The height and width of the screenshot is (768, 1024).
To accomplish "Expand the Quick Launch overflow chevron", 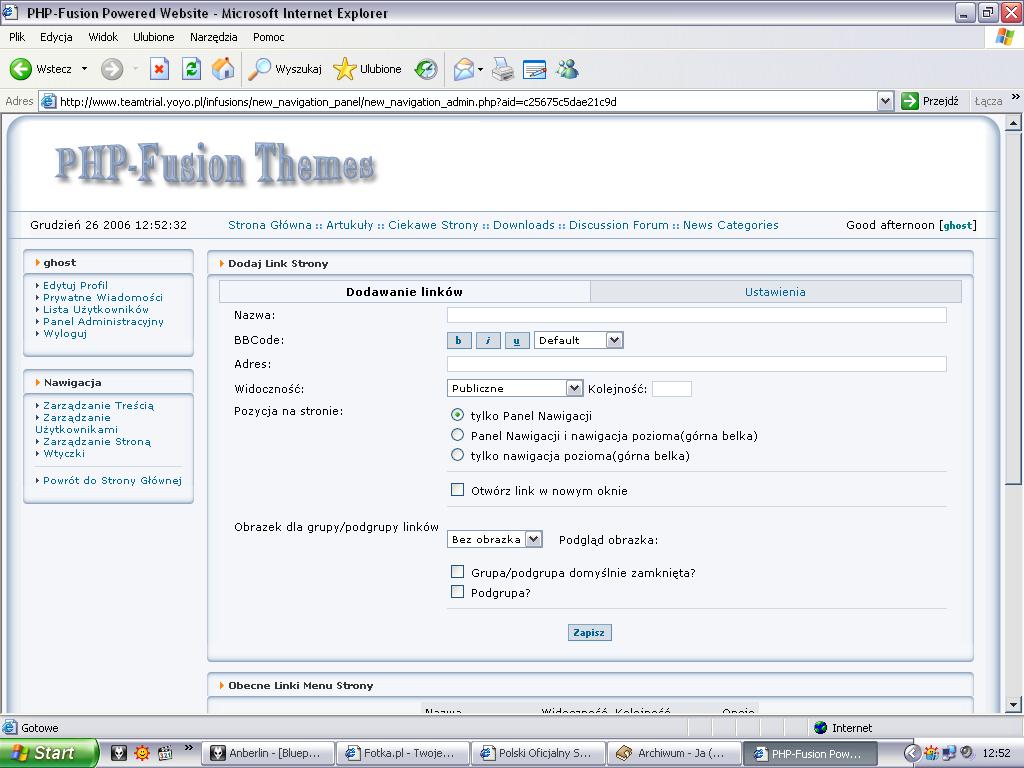I will [189, 748].
